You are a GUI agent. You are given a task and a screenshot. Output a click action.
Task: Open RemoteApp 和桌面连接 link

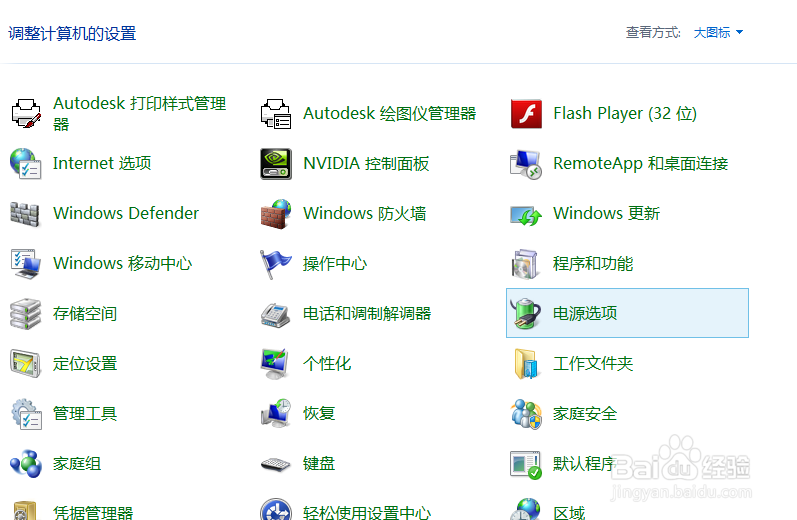click(x=640, y=163)
